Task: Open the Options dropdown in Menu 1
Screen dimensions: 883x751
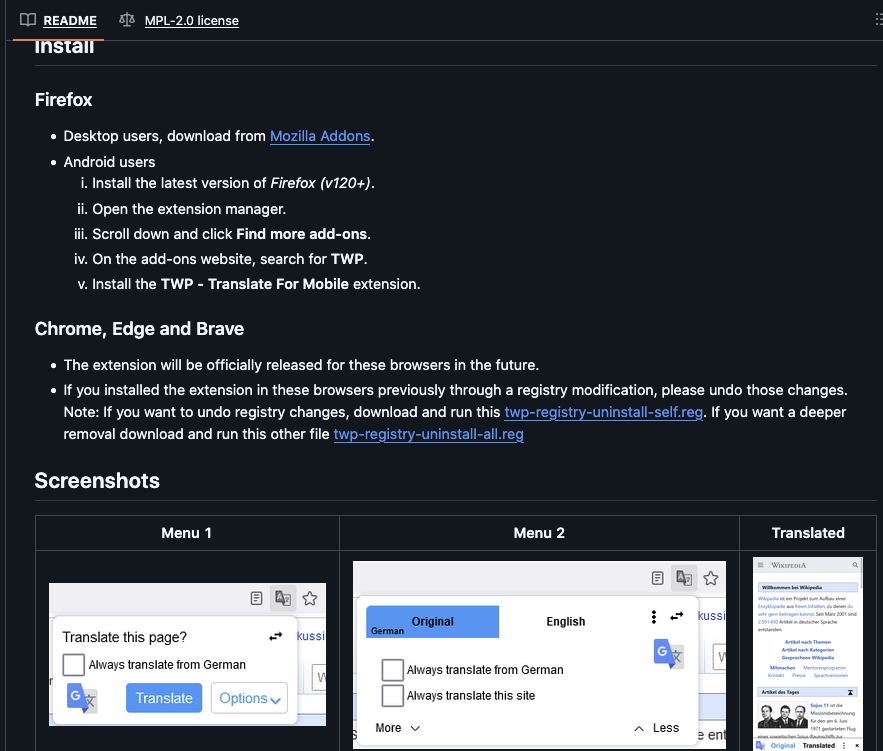Action: [x=249, y=698]
